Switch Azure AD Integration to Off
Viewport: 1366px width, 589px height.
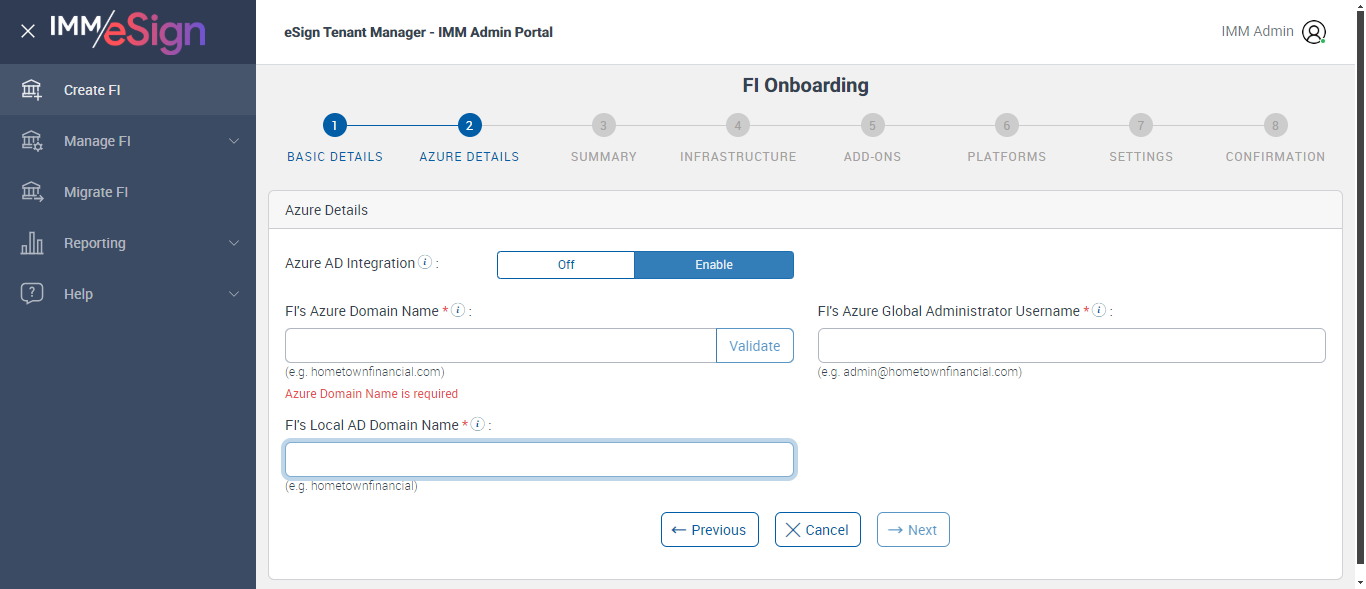point(566,265)
